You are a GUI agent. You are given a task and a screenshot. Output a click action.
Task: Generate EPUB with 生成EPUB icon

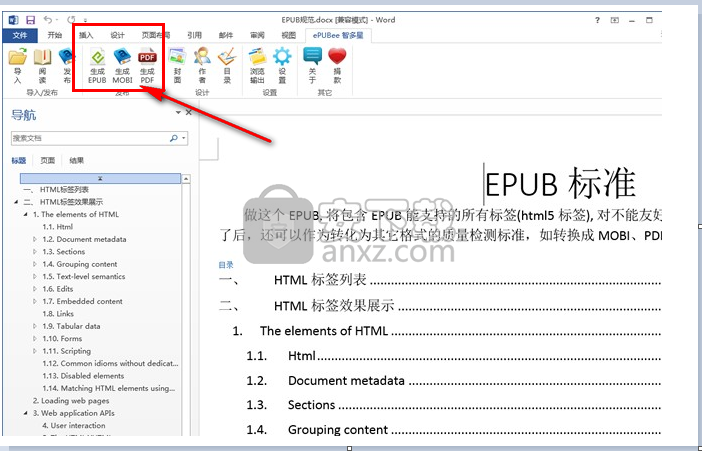(97, 66)
